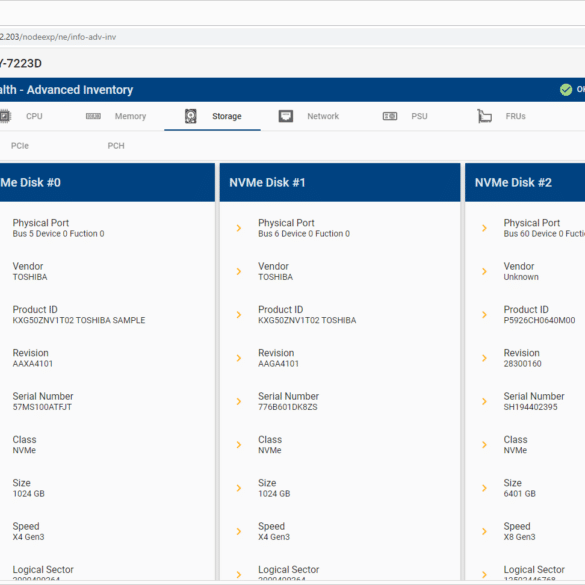585x585 pixels.
Task: Expand Speed chevron in NVMe Disk #1
Action: point(239,531)
